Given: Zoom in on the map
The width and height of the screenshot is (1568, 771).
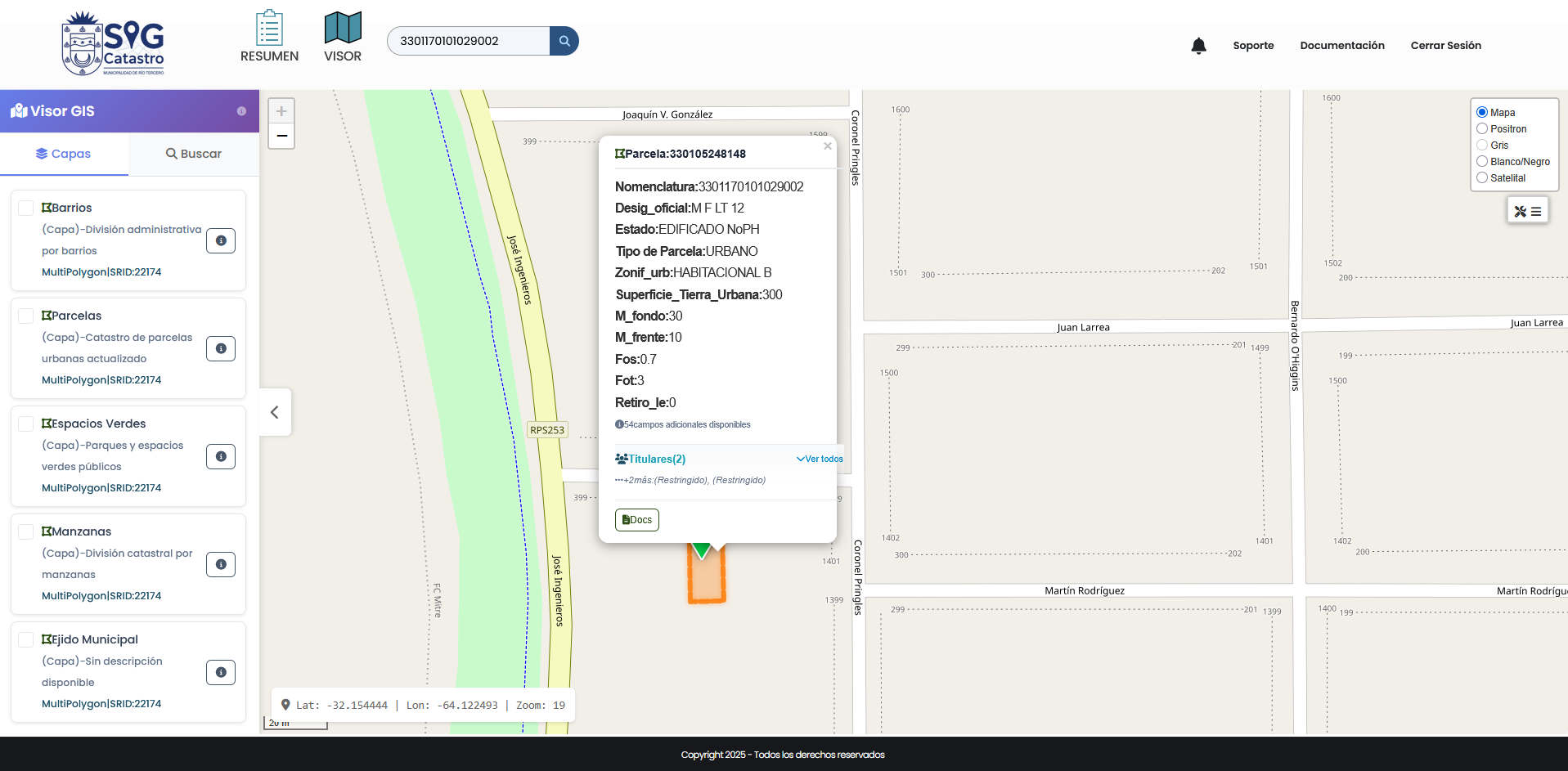Looking at the screenshot, I should point(281,111).
